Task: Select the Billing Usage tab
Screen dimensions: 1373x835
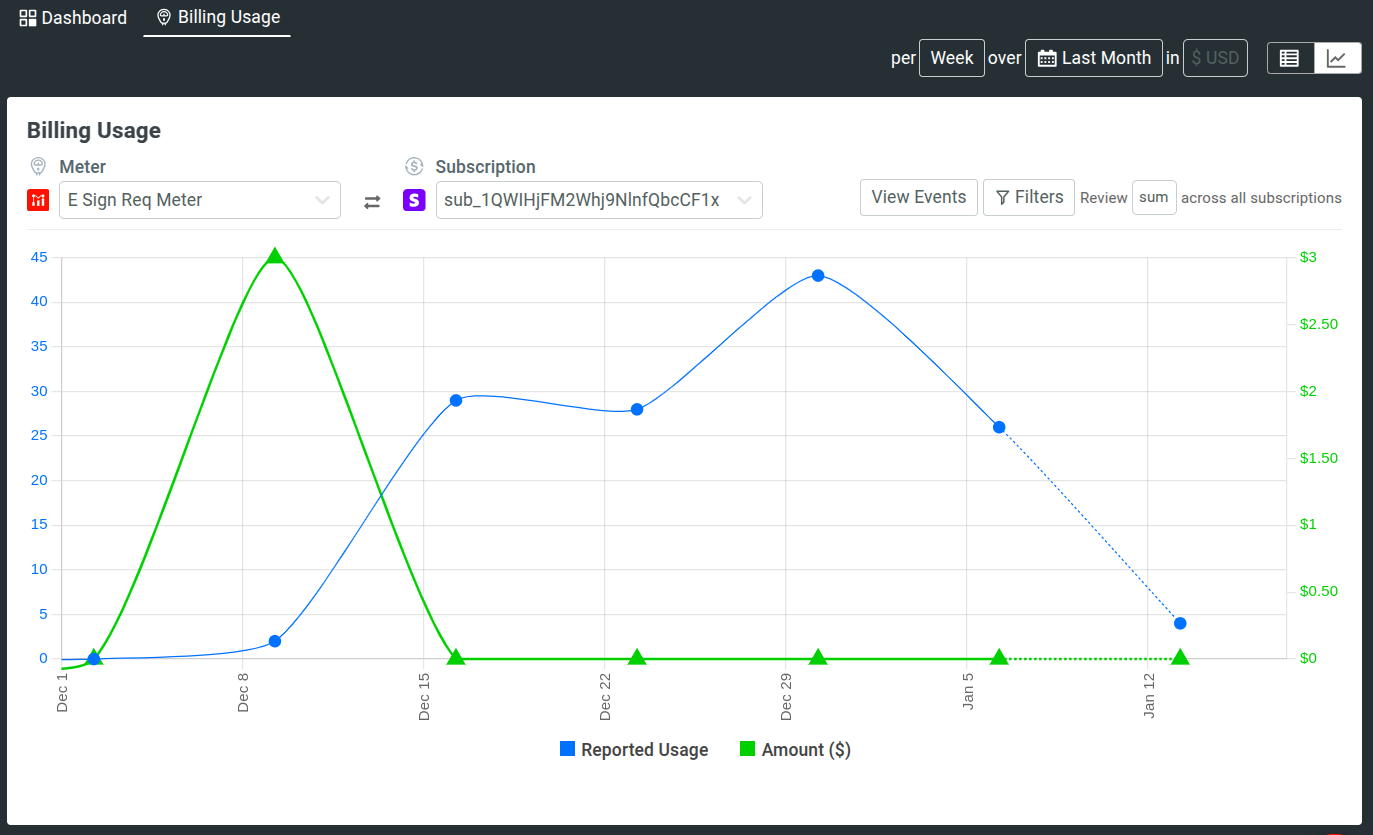Action: 217,16
